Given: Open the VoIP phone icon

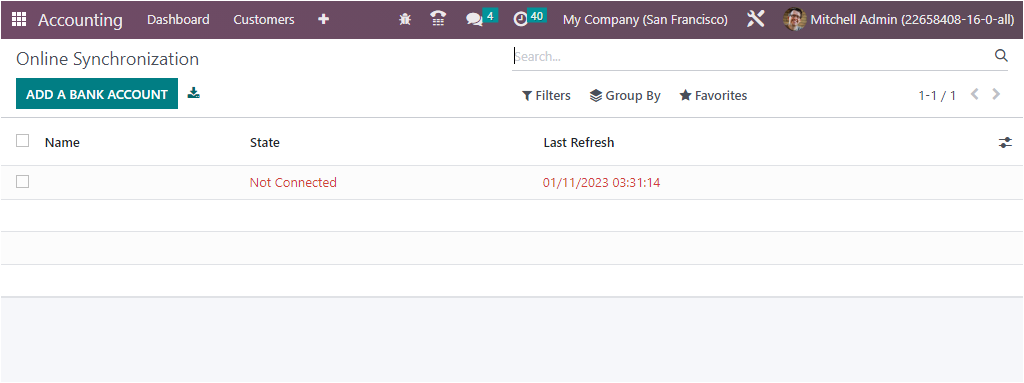Looking at the screenshot, I should pos(439,20).
